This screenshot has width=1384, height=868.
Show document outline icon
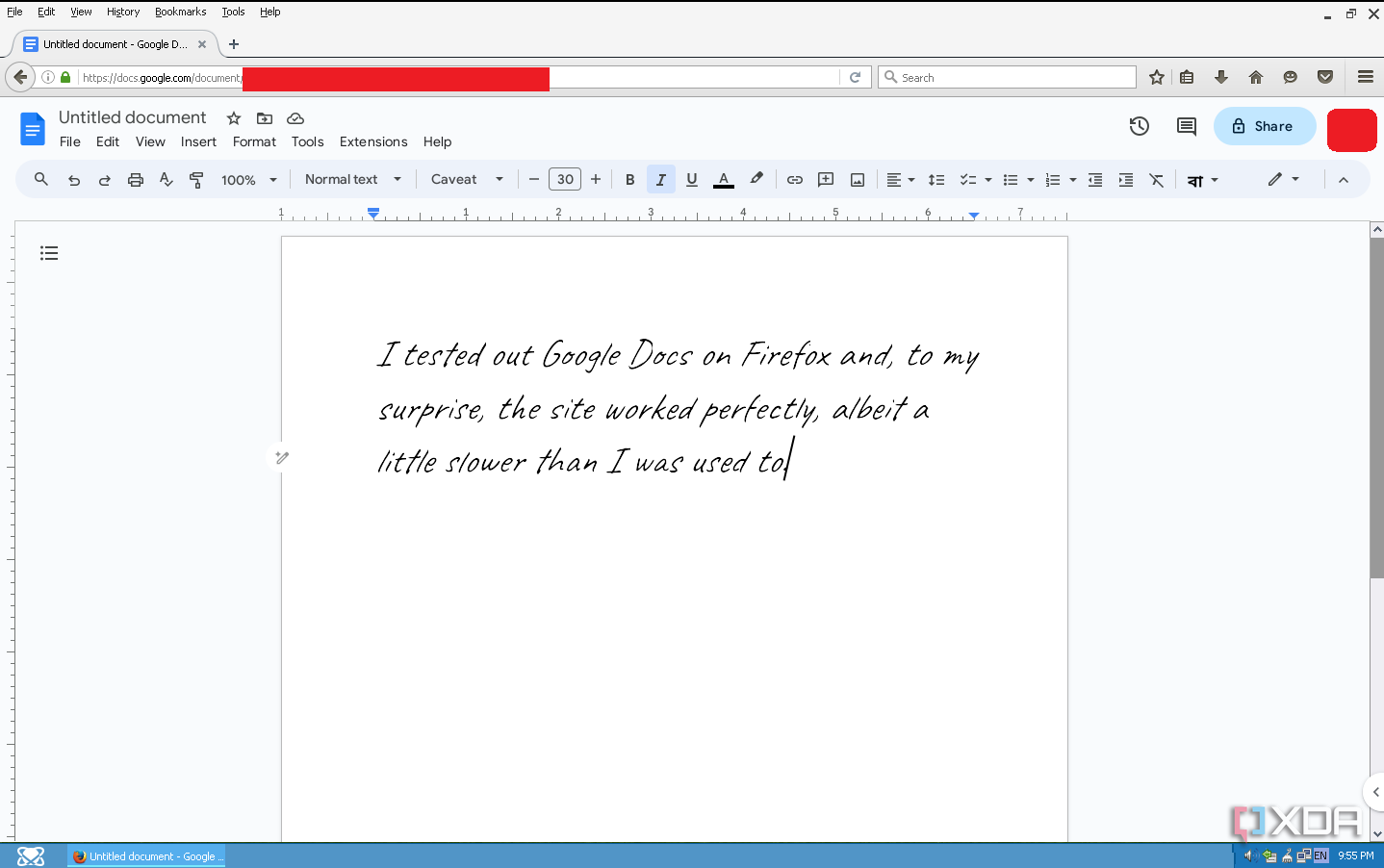point(49,253)
